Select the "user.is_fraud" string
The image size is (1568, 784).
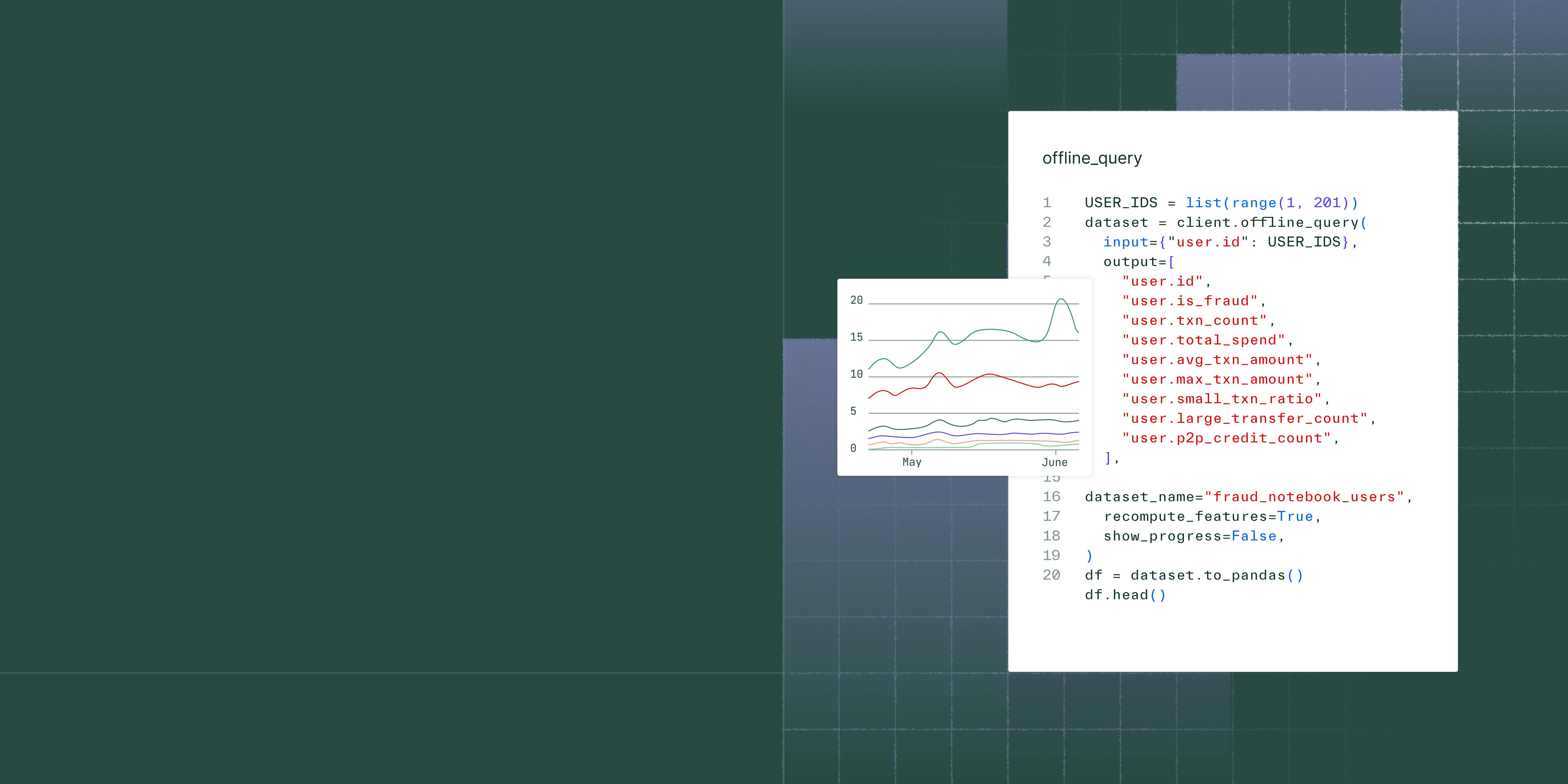pos(1190,301)
